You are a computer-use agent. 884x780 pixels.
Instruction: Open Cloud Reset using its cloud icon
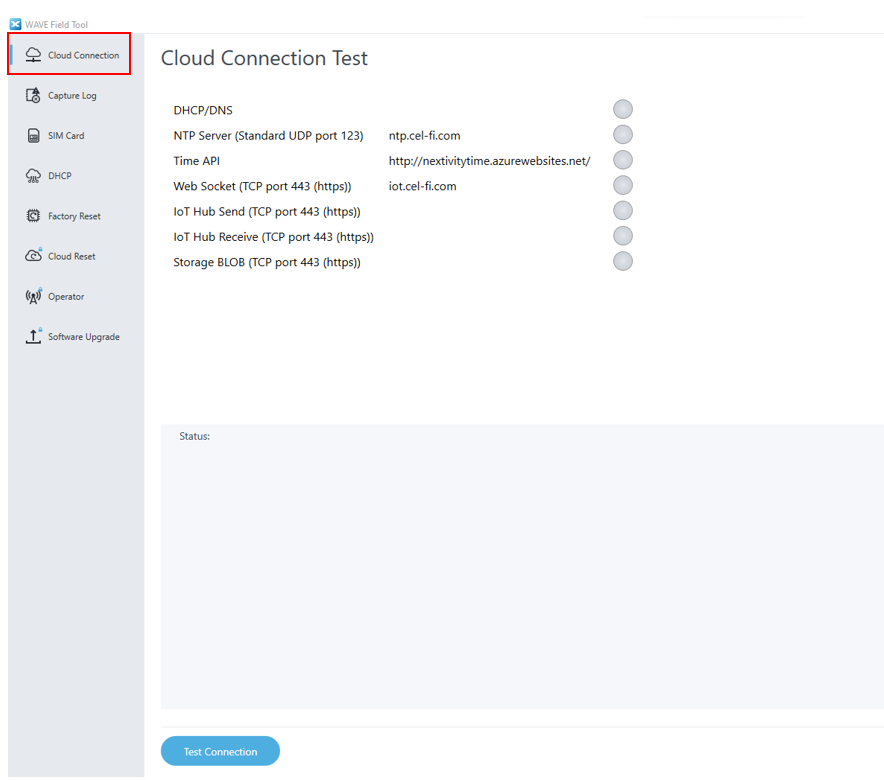click(x=33, y=255)
